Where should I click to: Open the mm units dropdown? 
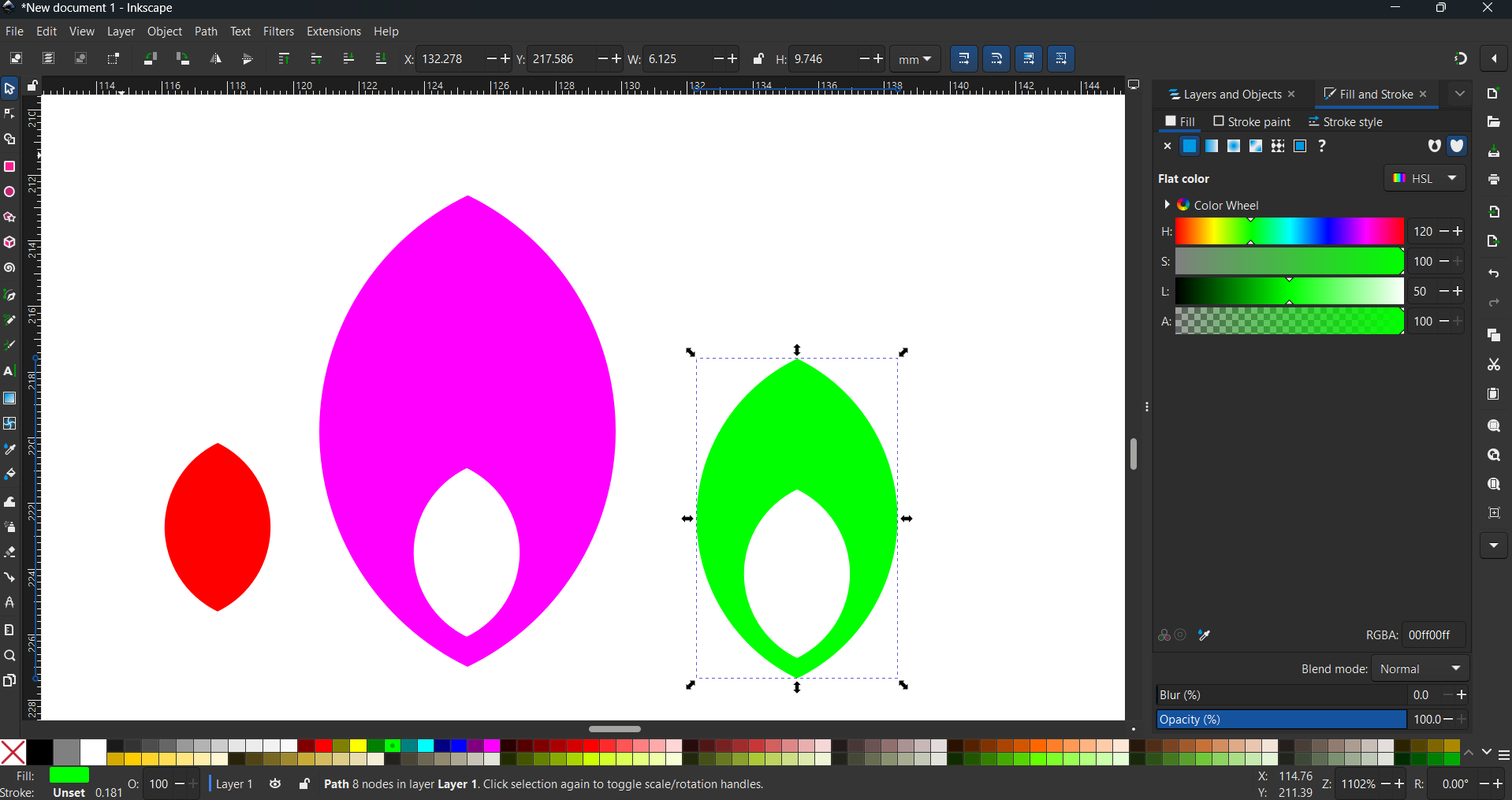tap(915, 59)
